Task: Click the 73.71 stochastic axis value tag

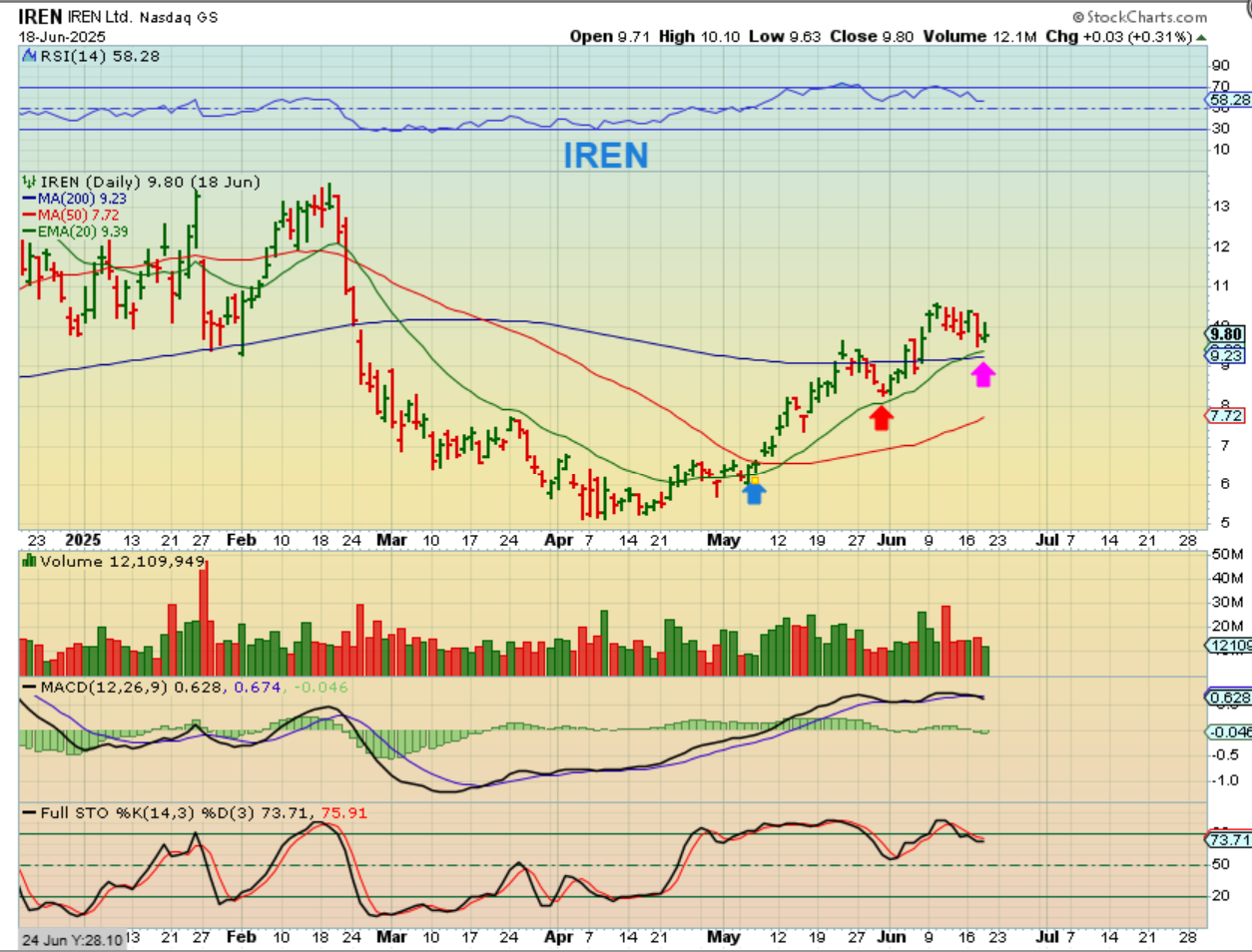Action: point(1229,840)
